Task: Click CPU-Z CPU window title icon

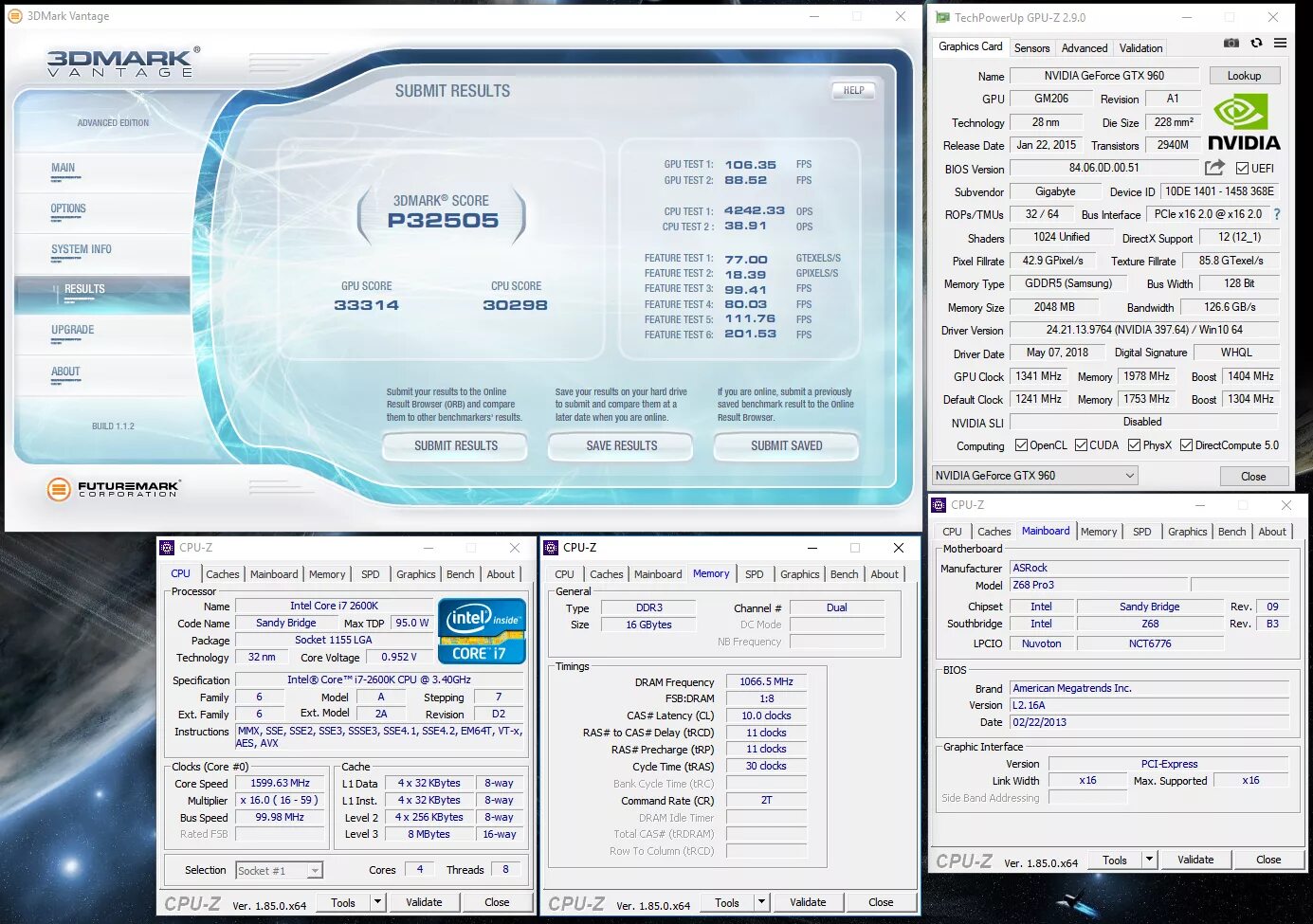Action: coord(167,547)
